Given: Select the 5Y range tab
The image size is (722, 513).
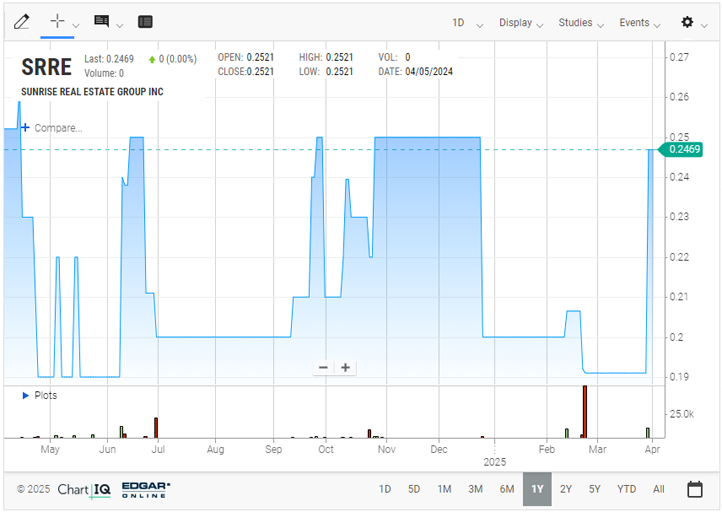Looking at the screenshot, I should coord(594,489).
